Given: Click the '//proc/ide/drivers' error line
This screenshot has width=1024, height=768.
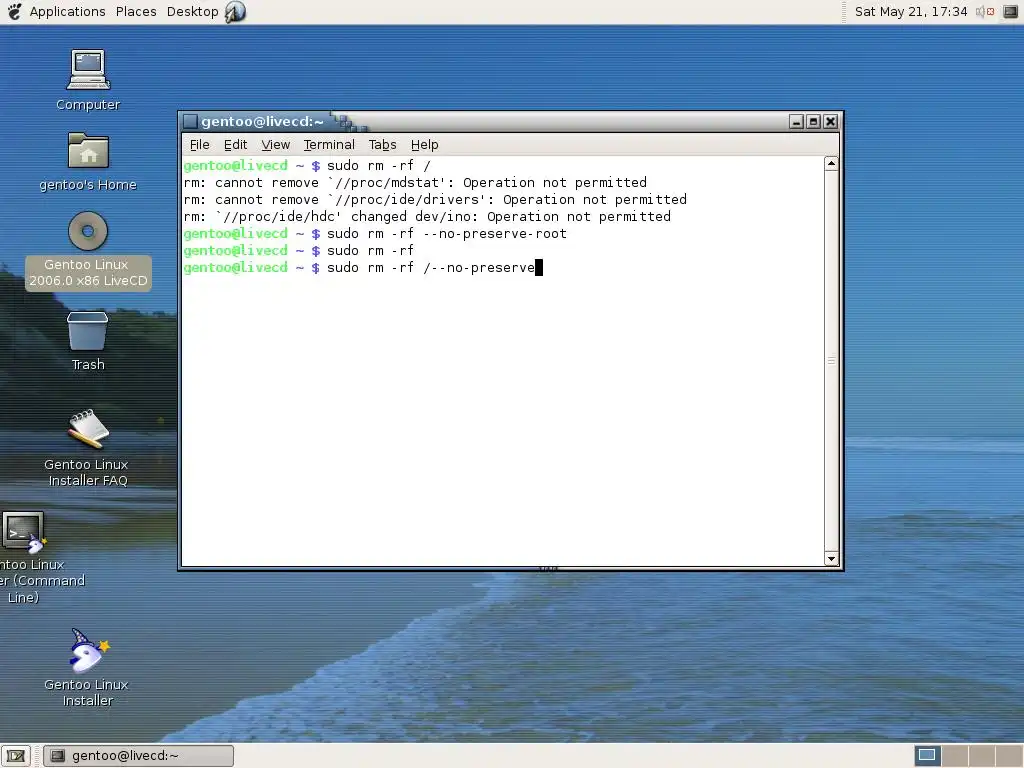Looking at the screenshot, I should tap(435, 200).
